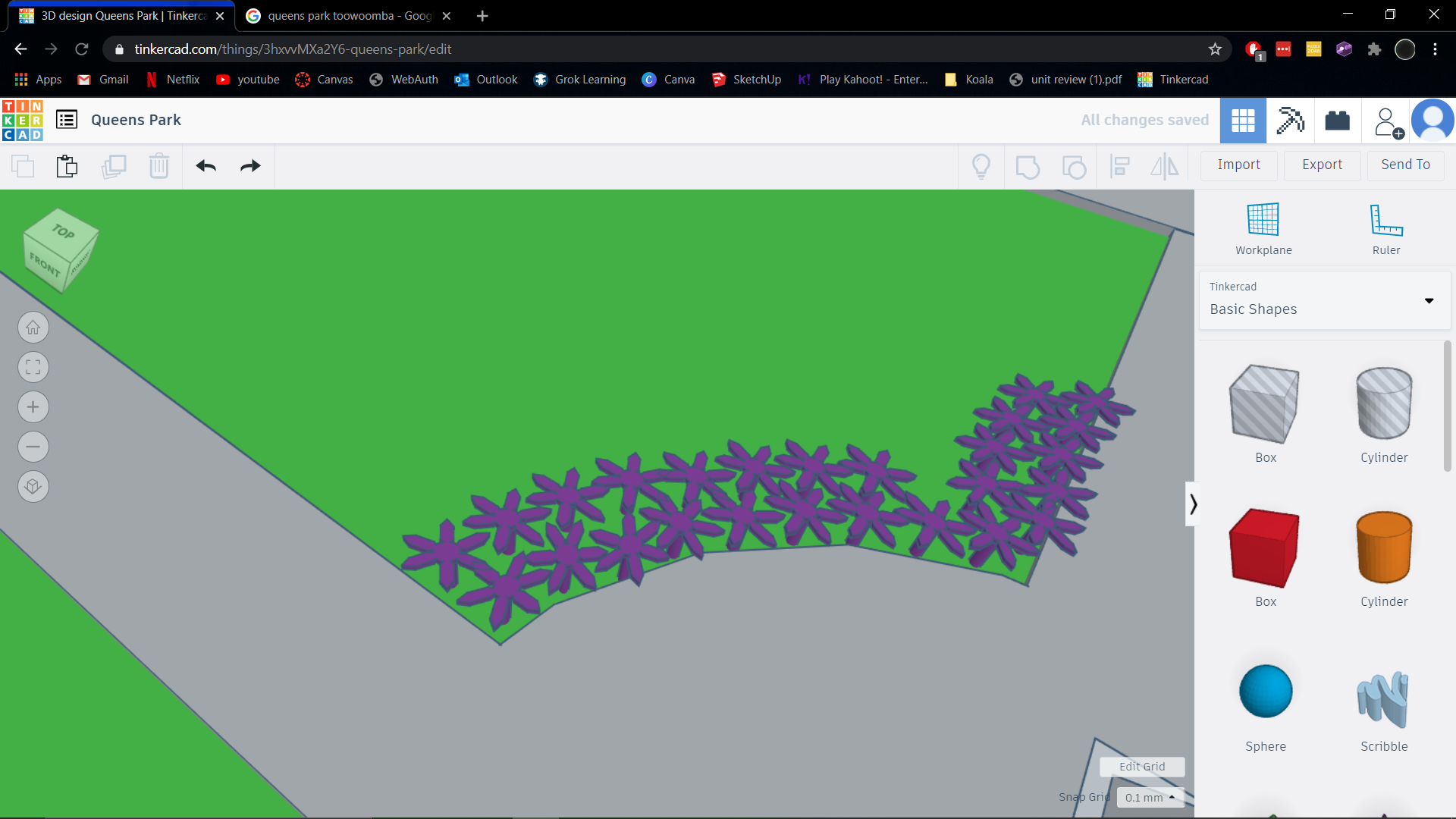Screen dimensions: 1456x819
Task: Click the Queens Park design title
Action: [136, 120]
